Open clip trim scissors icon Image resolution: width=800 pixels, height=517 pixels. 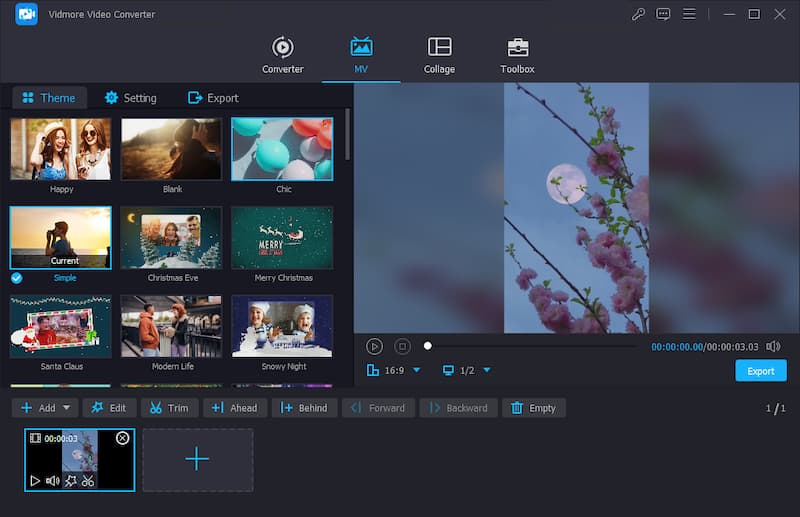(88, 481)
